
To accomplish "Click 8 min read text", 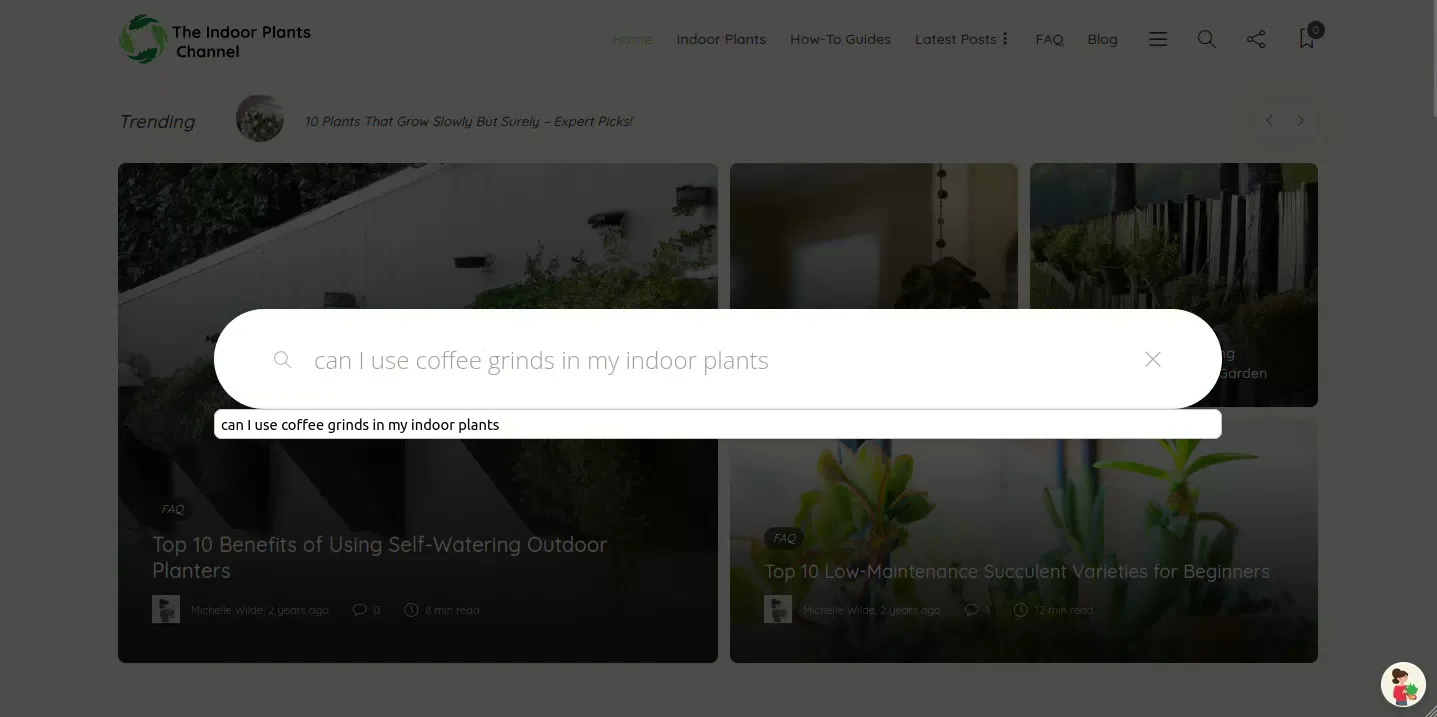I will point(452,610).
